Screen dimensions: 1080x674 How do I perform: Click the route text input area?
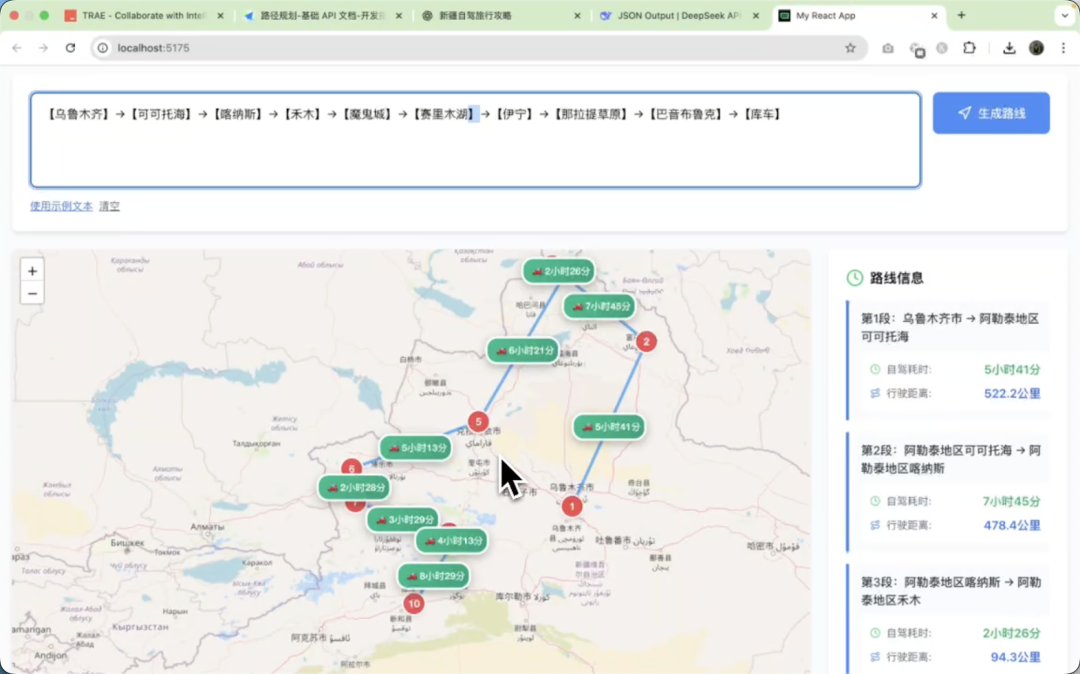tap(475, 150)
